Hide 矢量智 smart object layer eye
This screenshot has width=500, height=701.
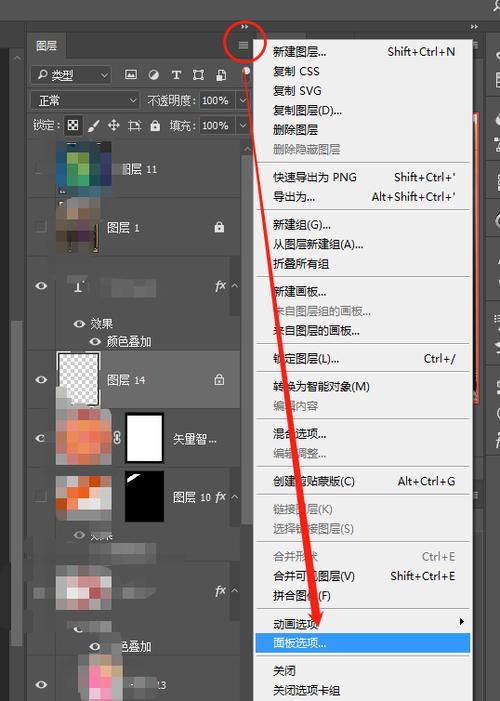tap(40, 438)
